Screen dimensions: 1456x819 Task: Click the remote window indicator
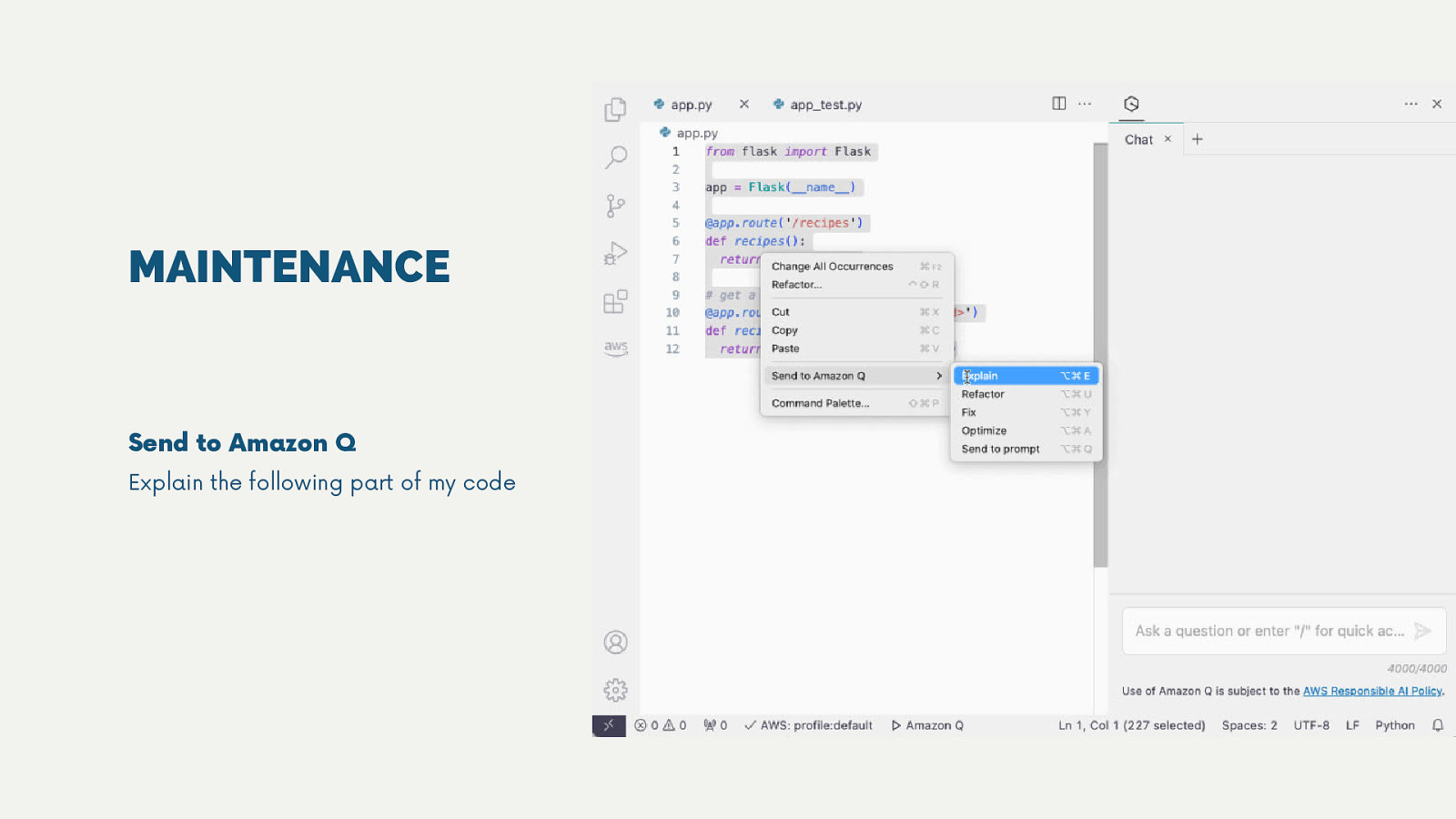(609, 725)
